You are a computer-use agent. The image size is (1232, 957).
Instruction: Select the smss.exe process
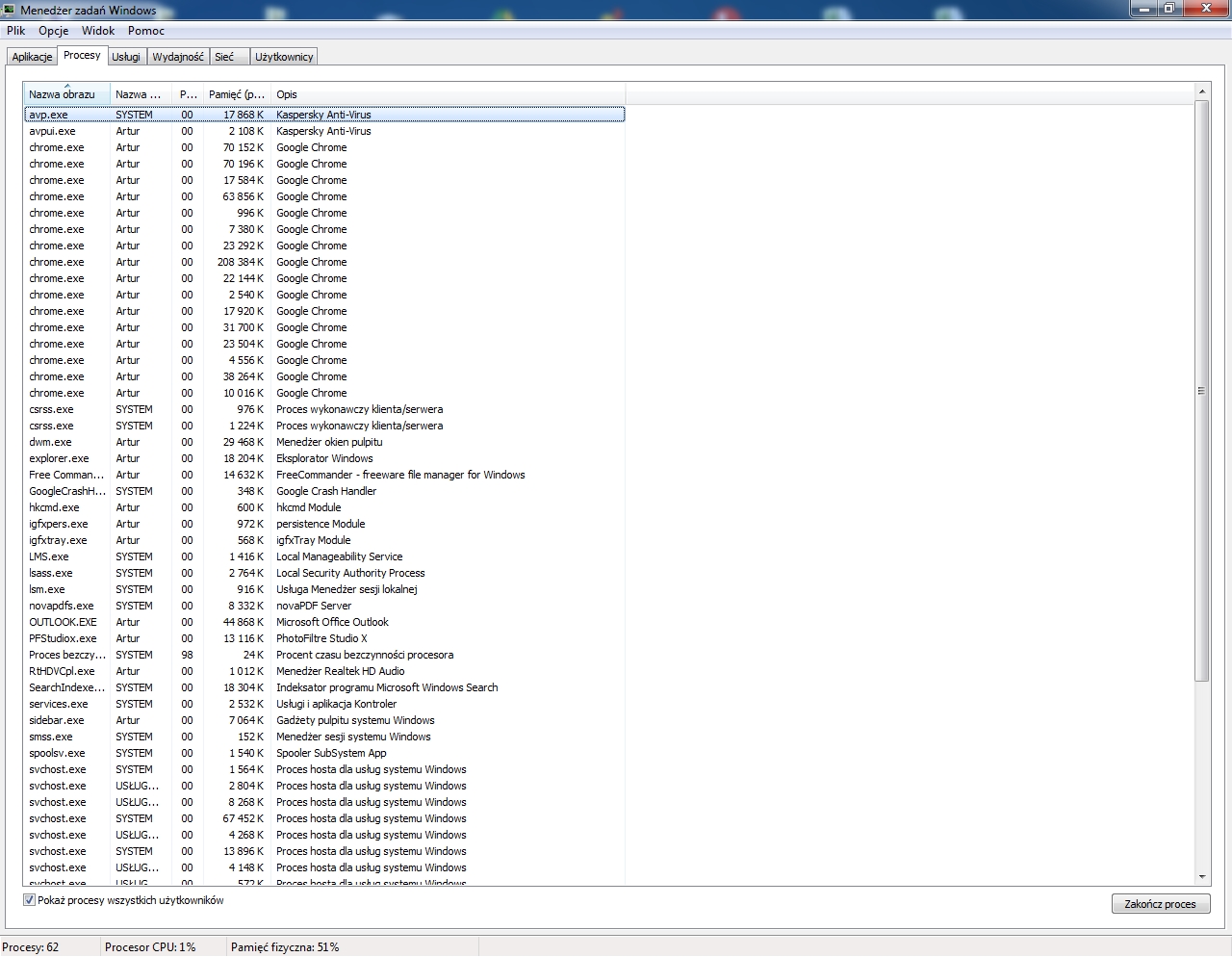324,737
